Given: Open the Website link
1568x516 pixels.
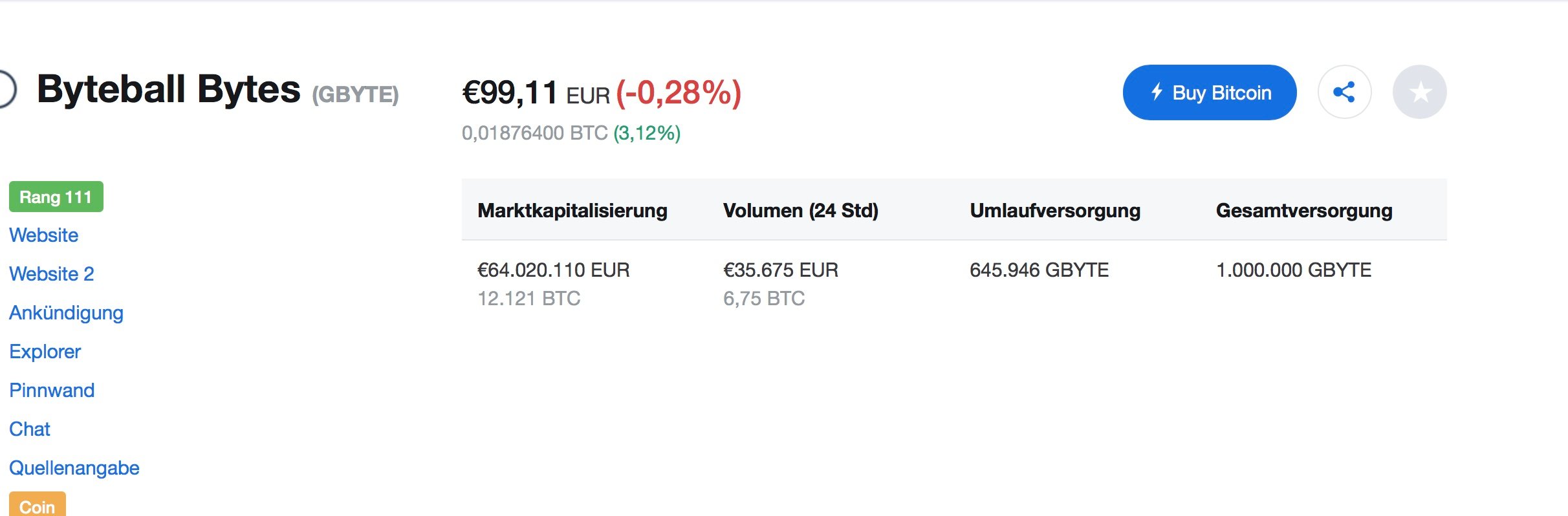Looking at the screenshot, I should coord(43,235).
